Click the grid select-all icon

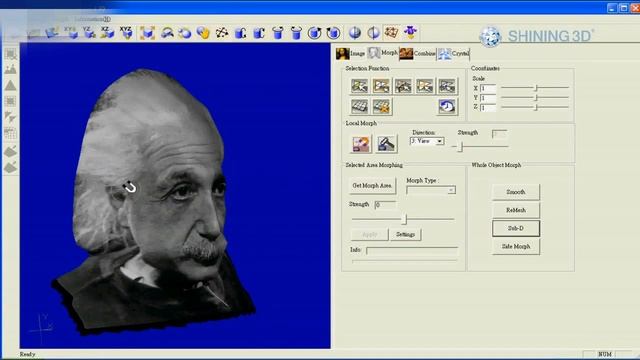click(x=360, y=107)
